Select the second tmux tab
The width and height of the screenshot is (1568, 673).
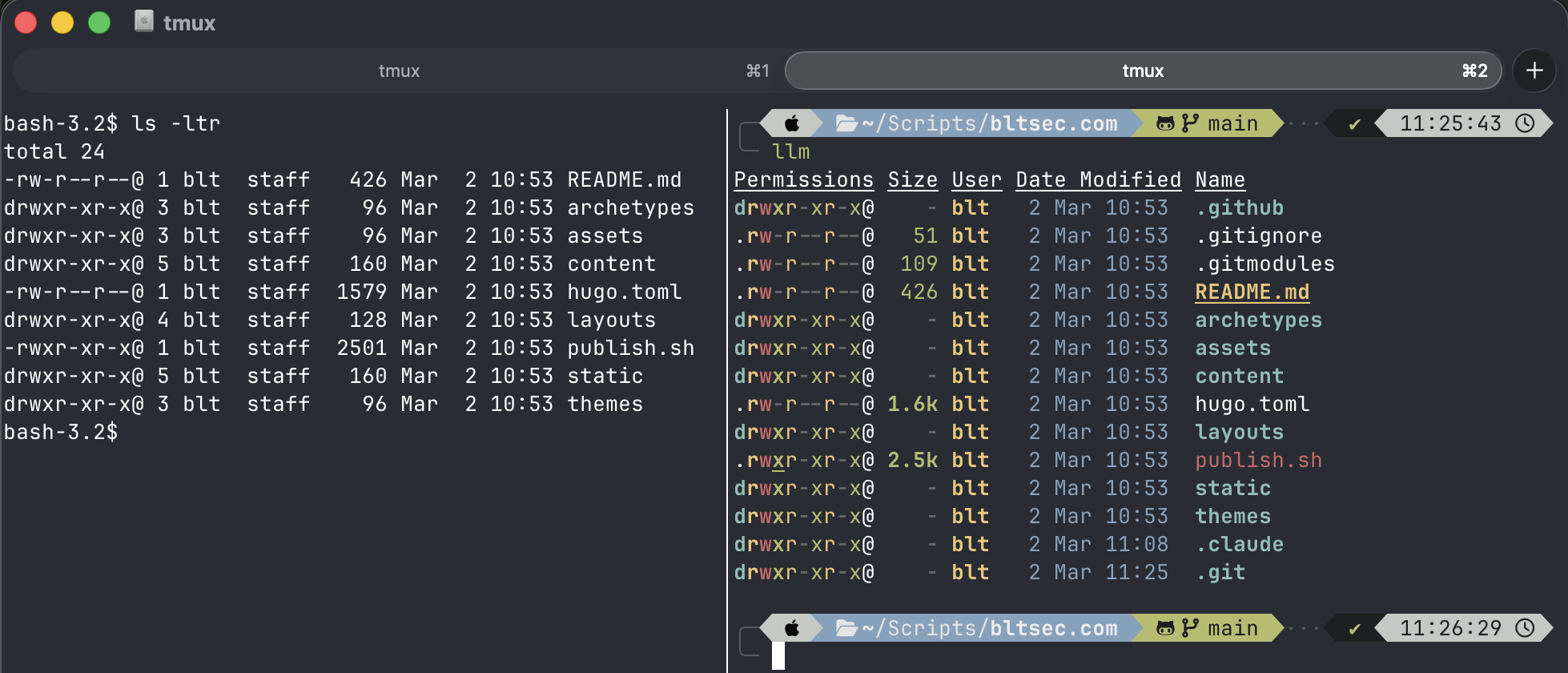(x=1142, y=71)
